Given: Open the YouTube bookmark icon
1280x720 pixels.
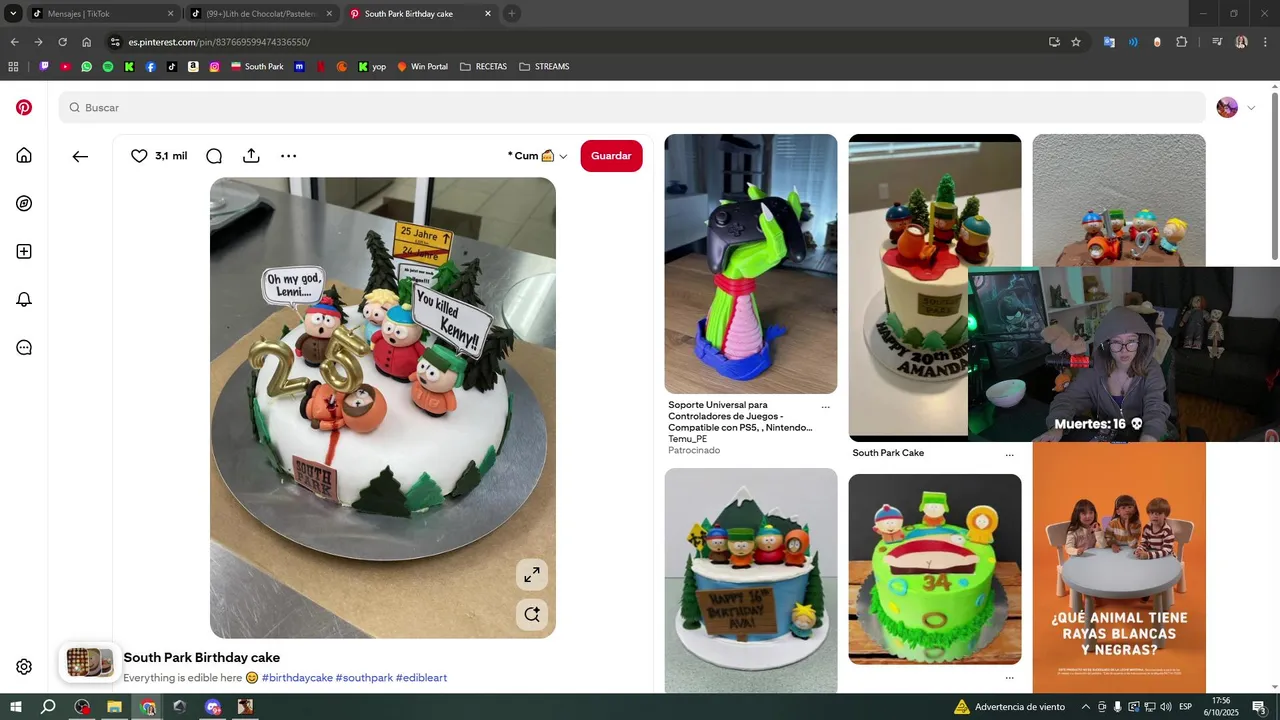Looking at the screenshot, I should coord(65,67).
